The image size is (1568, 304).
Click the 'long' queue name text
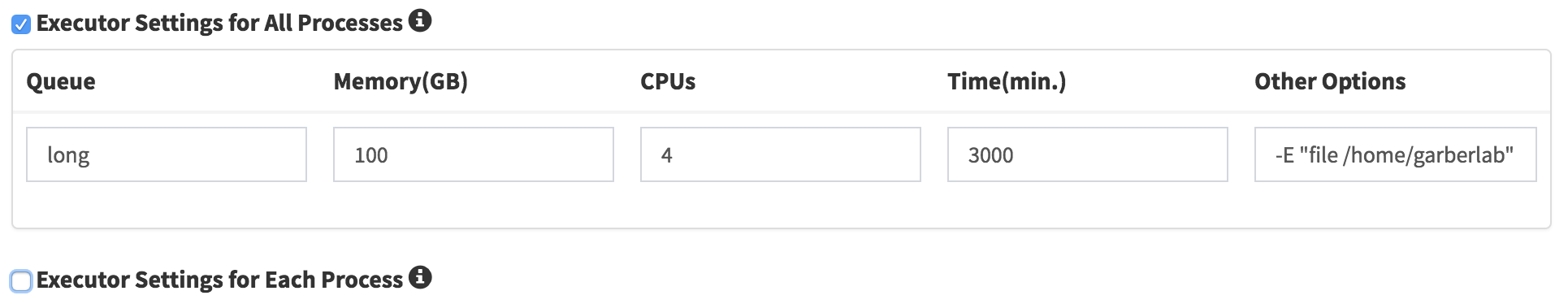click(68, 155)
